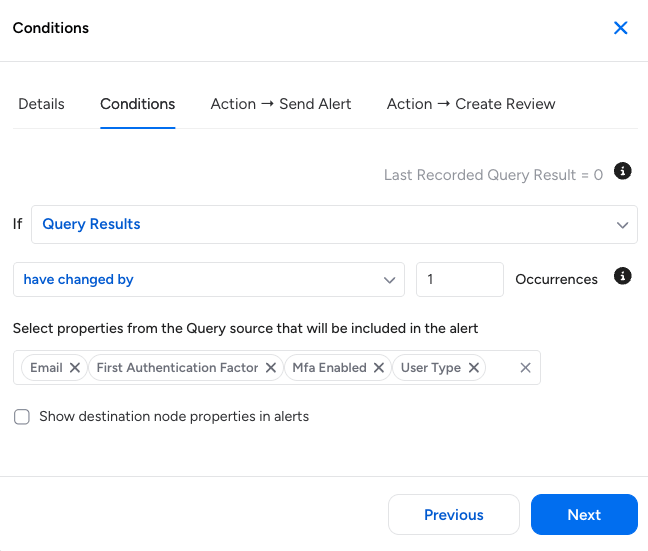648x551 pixels.
Task: Click the Occurrences number input field
Action: click(x=459, y=280)
